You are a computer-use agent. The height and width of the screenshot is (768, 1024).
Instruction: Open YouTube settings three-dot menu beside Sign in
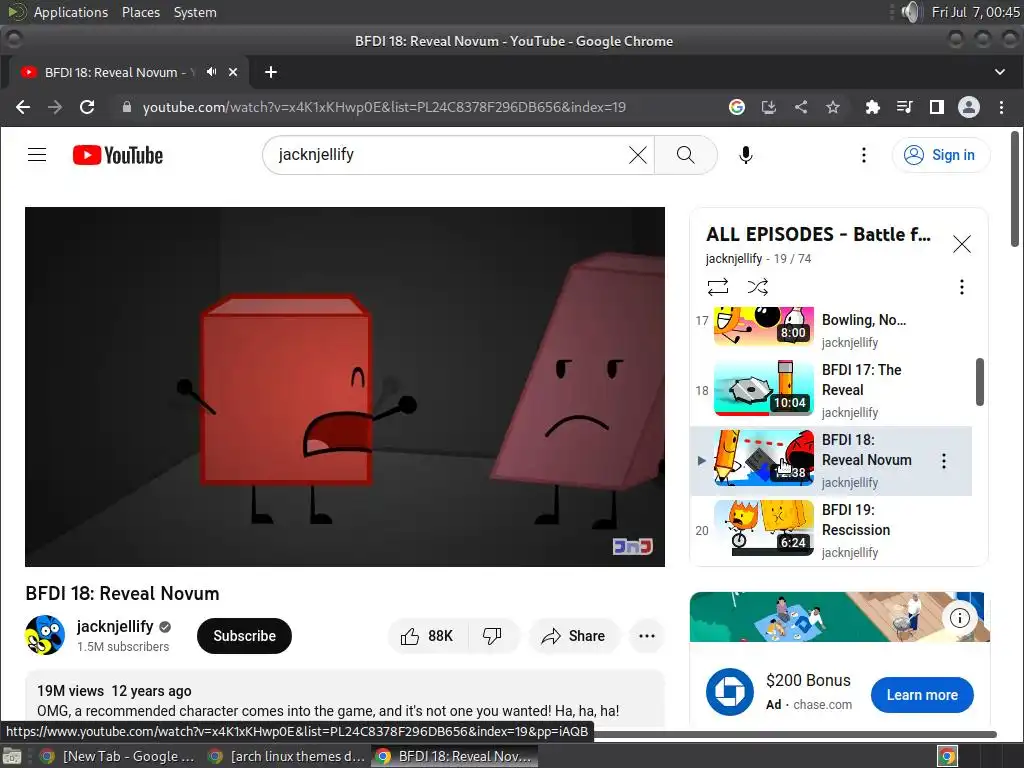(863, 155)
